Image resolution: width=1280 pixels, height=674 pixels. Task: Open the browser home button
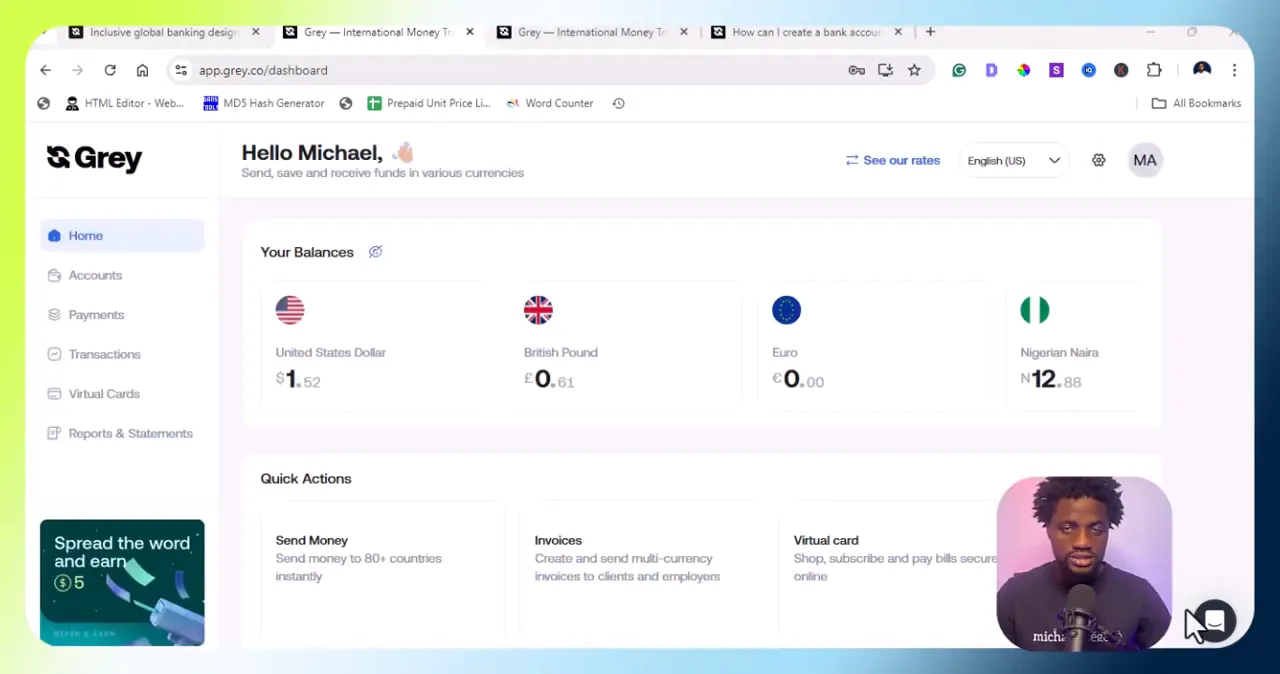[142, 70]
